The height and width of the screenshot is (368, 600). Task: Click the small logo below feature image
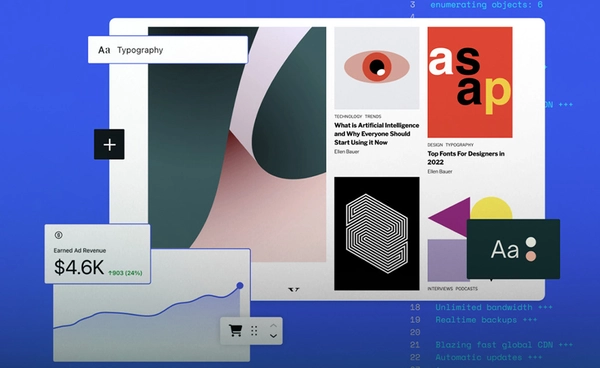293,290
